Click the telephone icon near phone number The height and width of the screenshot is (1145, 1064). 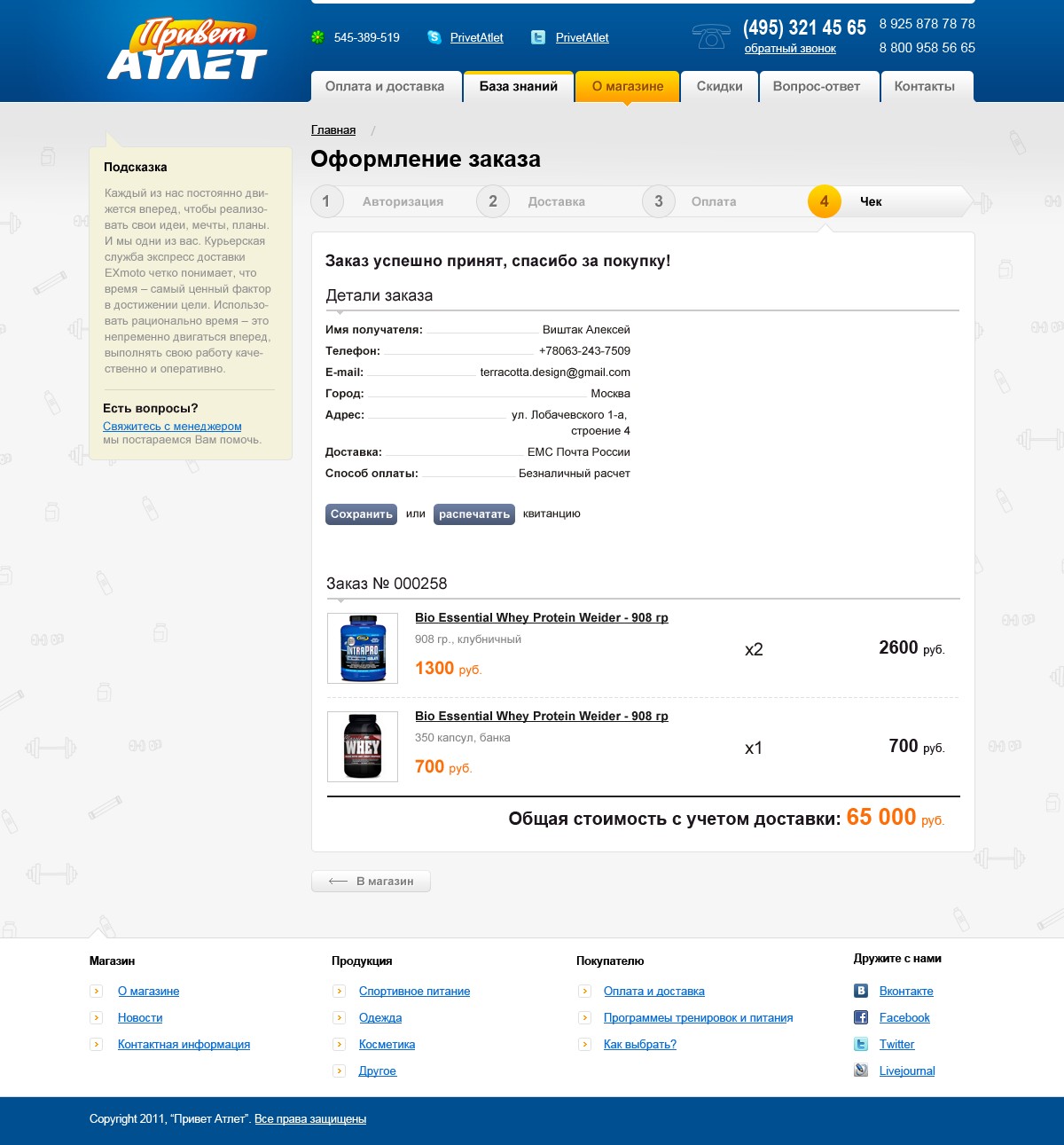pyautogui.click(x=711, y=36)
